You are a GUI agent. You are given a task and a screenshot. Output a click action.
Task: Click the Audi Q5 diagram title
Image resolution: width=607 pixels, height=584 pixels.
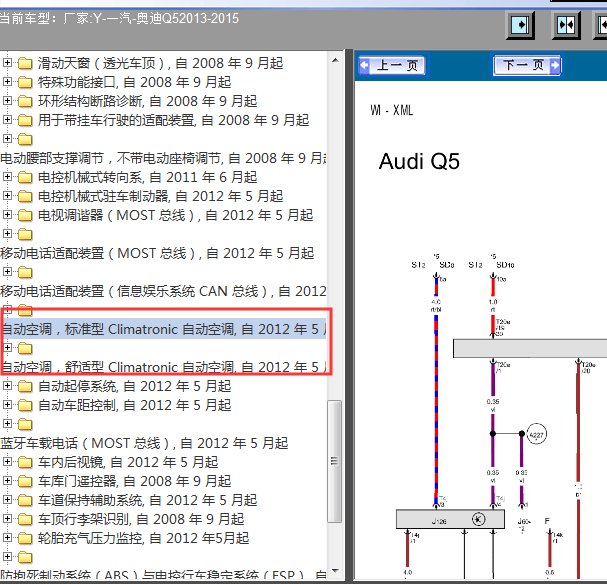(x=419, y=161)
